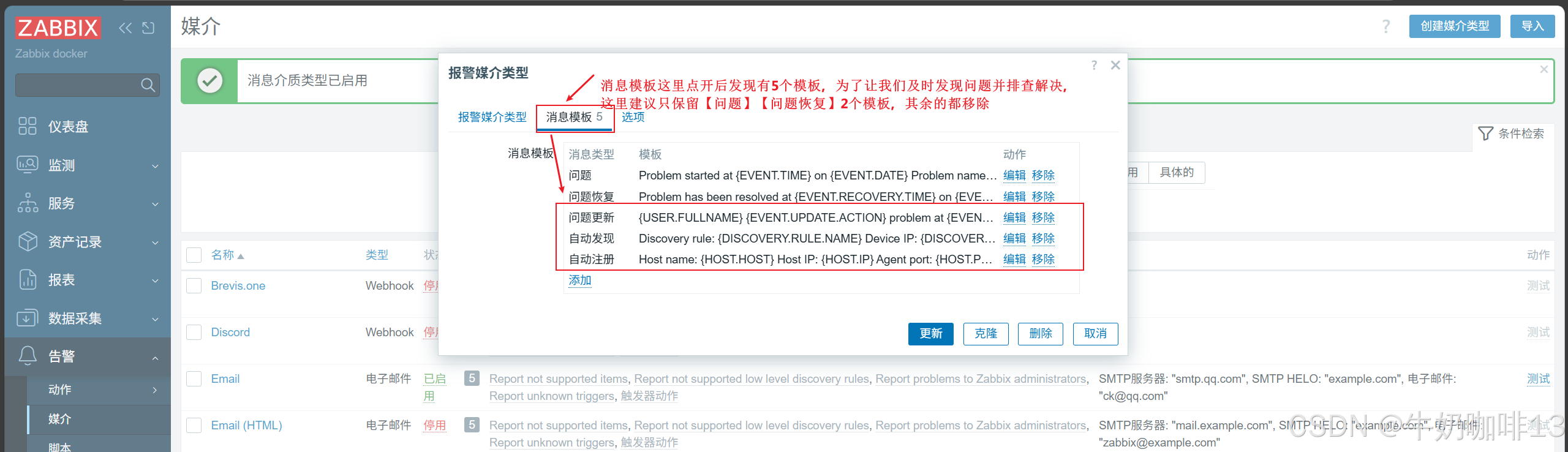Click the 报表 reports icon
This screenshot has width=1568, height=452.
28,280
